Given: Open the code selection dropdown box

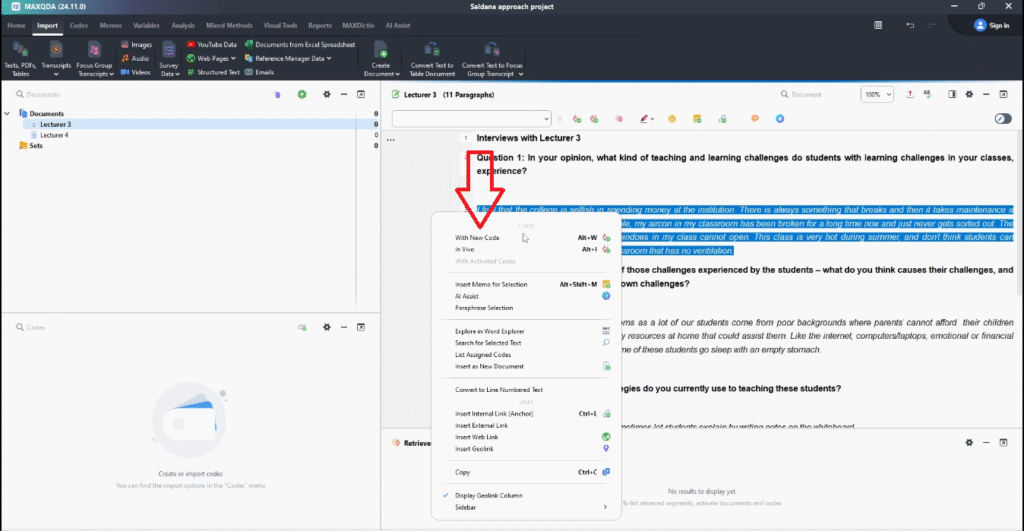Looking at the screenshot, I should (x=471, y=119).
